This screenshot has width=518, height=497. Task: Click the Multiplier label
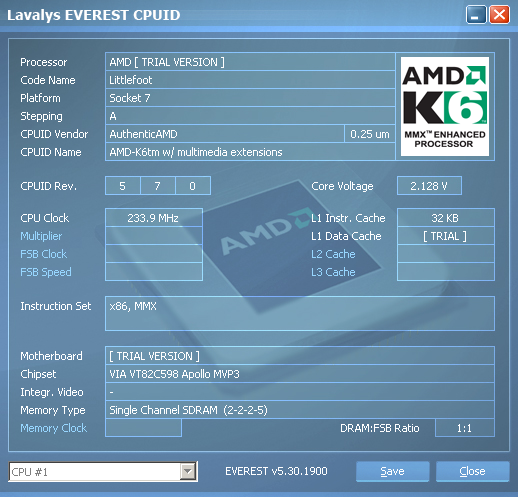click(x=41, y=236)
